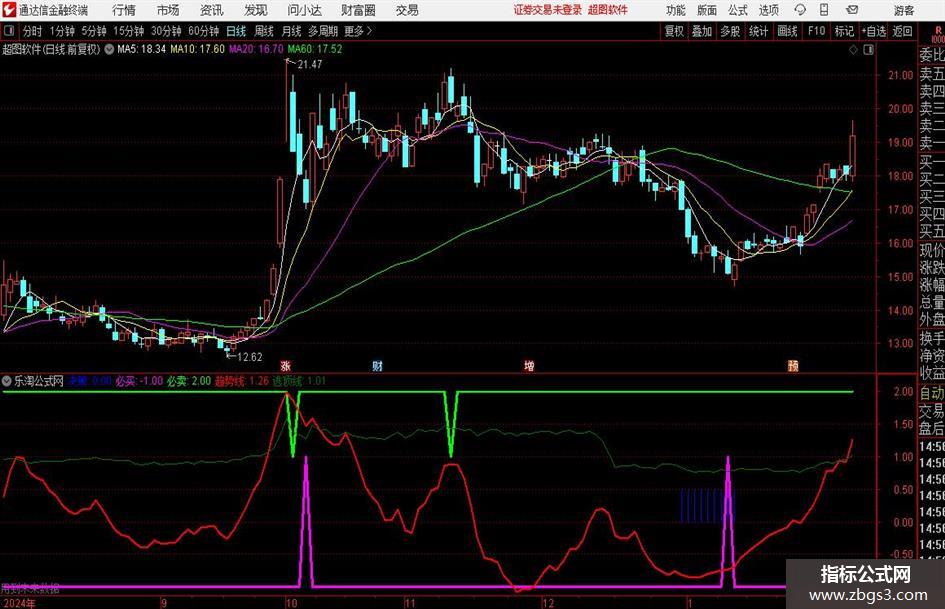Click the 增 event marker

529,365
